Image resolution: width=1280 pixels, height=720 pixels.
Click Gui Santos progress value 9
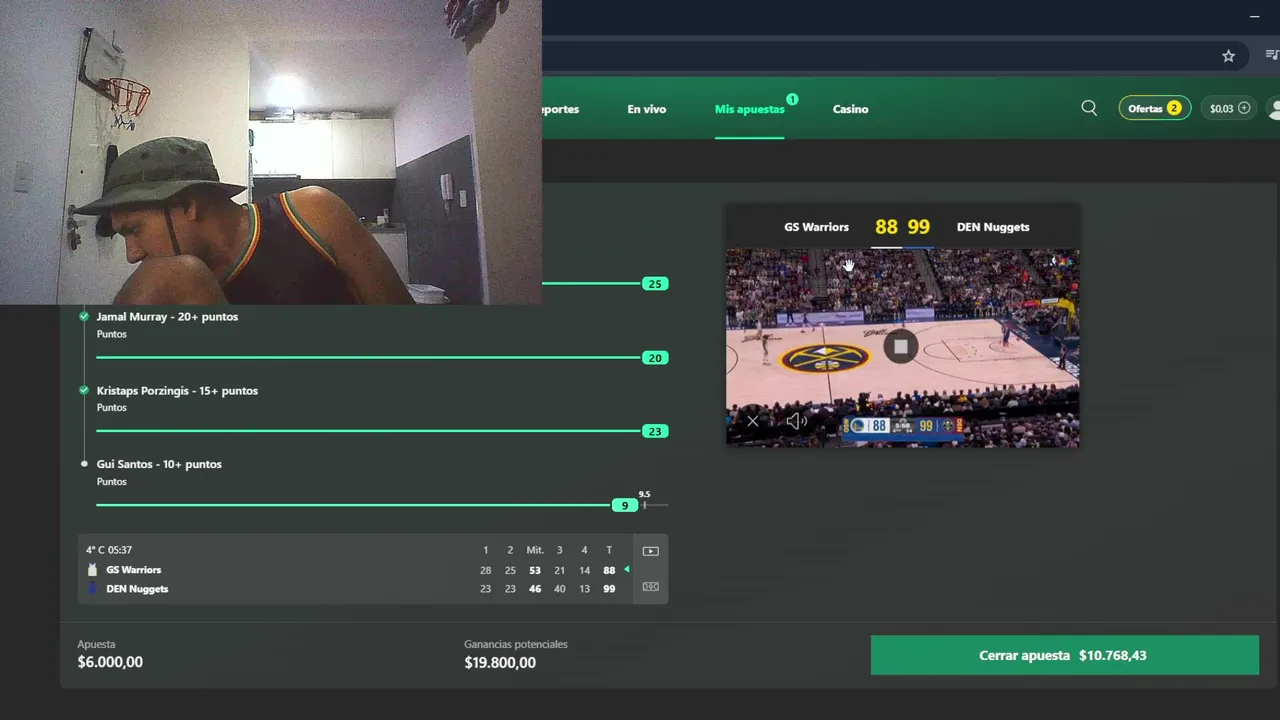[x=625, y=506]
